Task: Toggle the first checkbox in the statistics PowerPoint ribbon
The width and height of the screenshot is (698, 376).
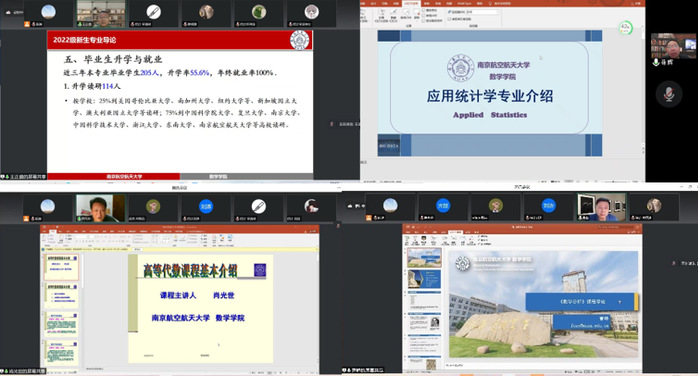Action: tap(423, 10)
